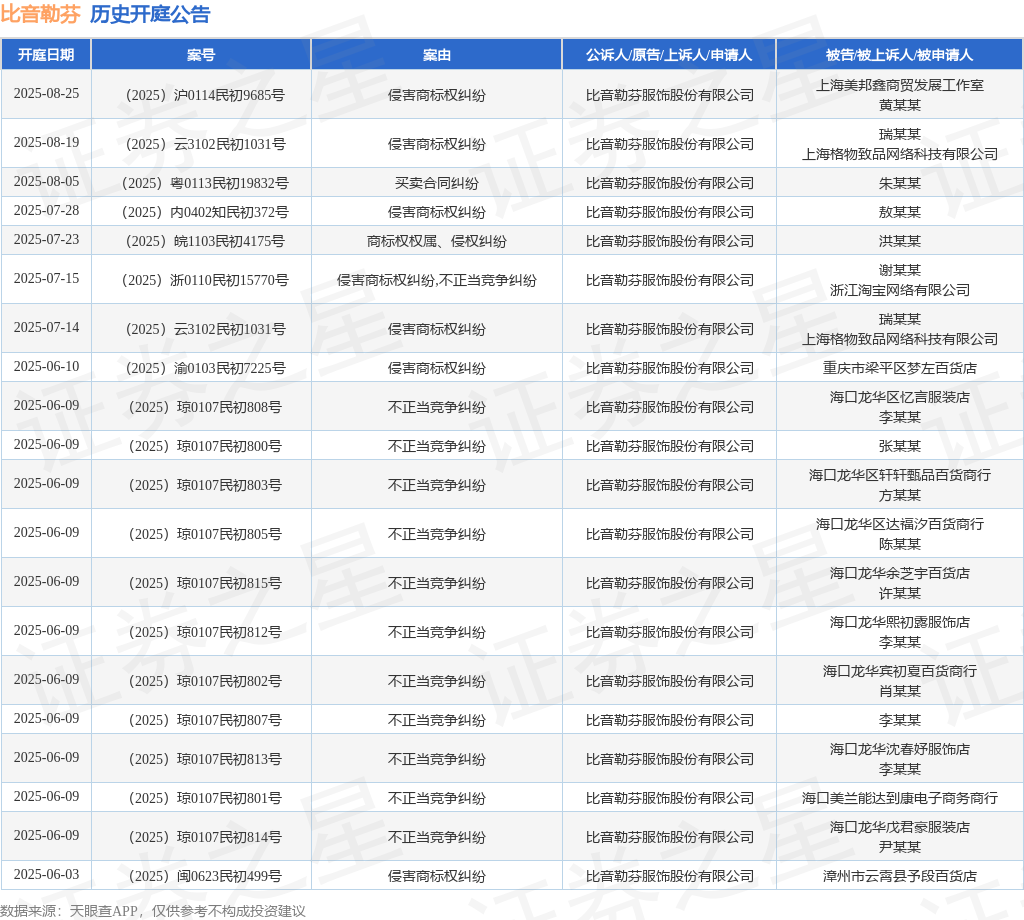Click defendant 重庆市梁平区梦左百货店
The width and height of the screenshot is (1024, 920).
click(899, 369)
